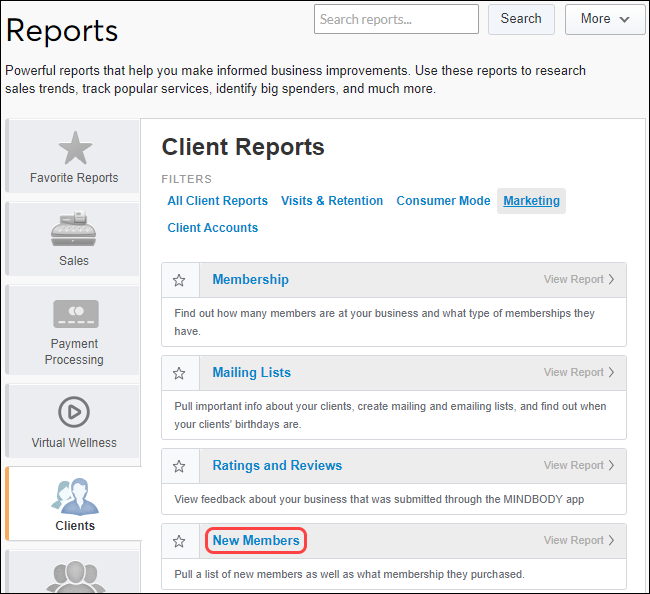Viewport: 650px width, 594px height.
Task: Favorite the Membership report star
Action: coord(179,280)
